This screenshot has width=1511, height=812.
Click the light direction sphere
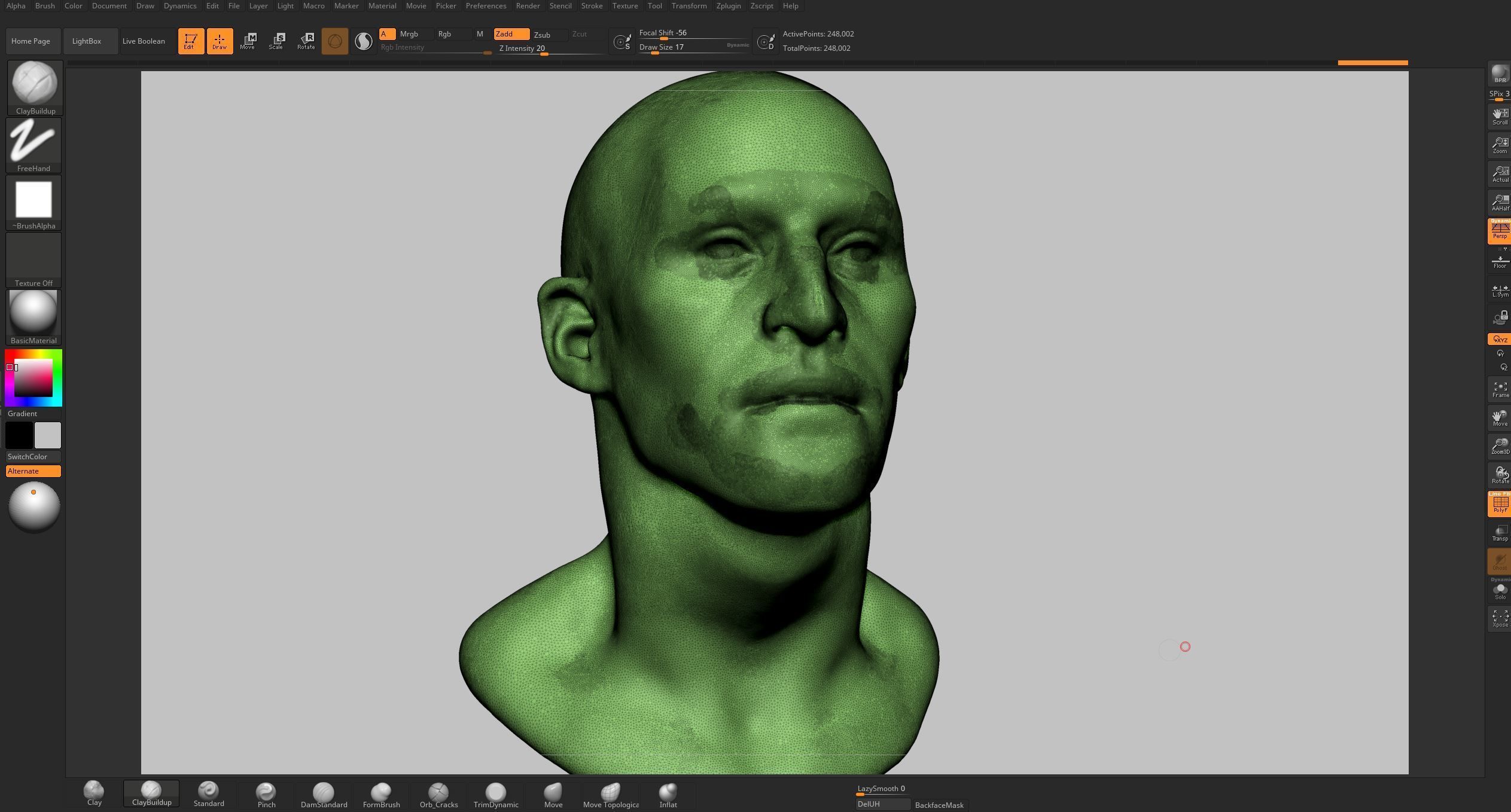(34, 507)
